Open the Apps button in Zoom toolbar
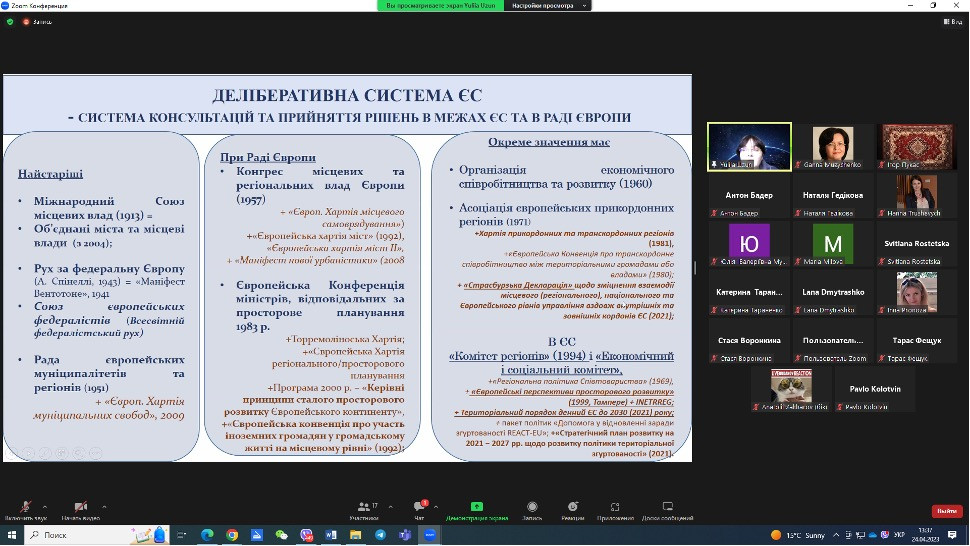 click(615, 509)
